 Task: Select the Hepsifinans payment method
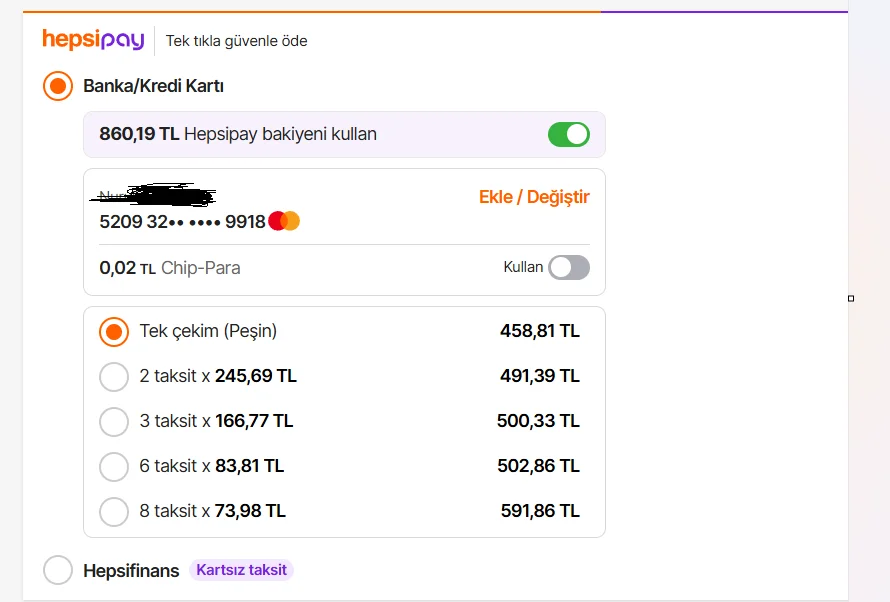tap(58, 570)
